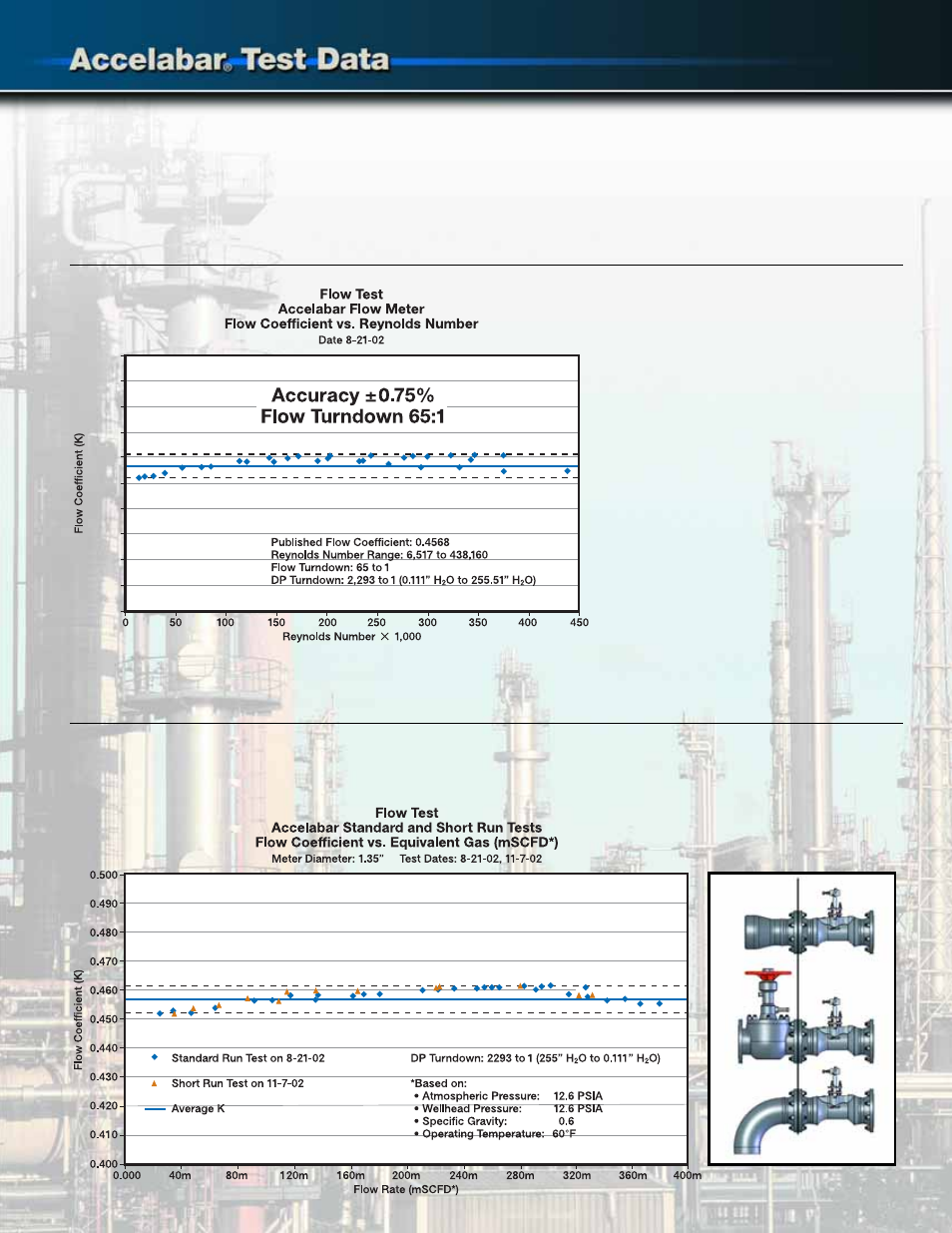Click the 'Flow Rate (mSCFD*)' axis label

click(x=406, y=1189)
